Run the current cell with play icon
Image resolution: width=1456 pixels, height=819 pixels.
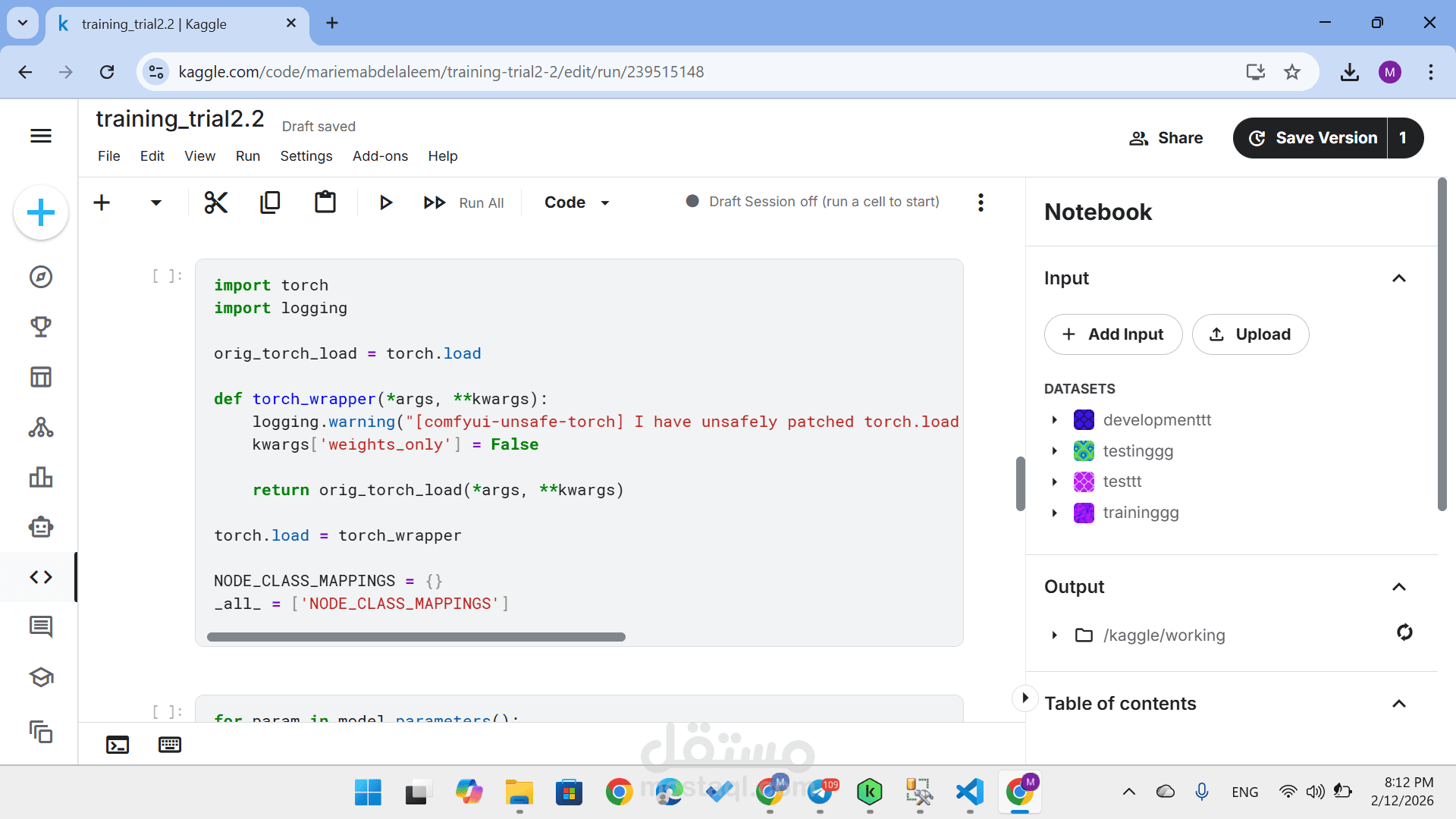click(385, 202)
